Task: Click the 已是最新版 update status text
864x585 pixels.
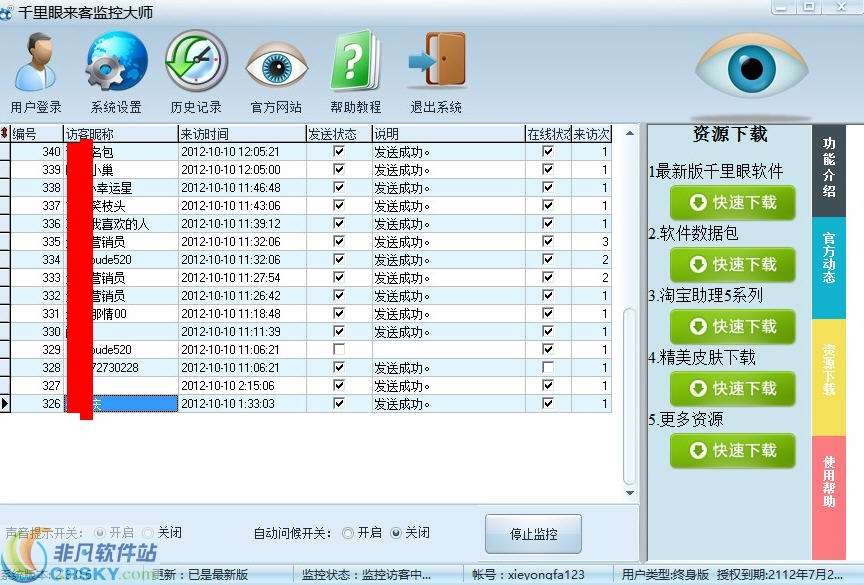Action: [x=218, y=575]
